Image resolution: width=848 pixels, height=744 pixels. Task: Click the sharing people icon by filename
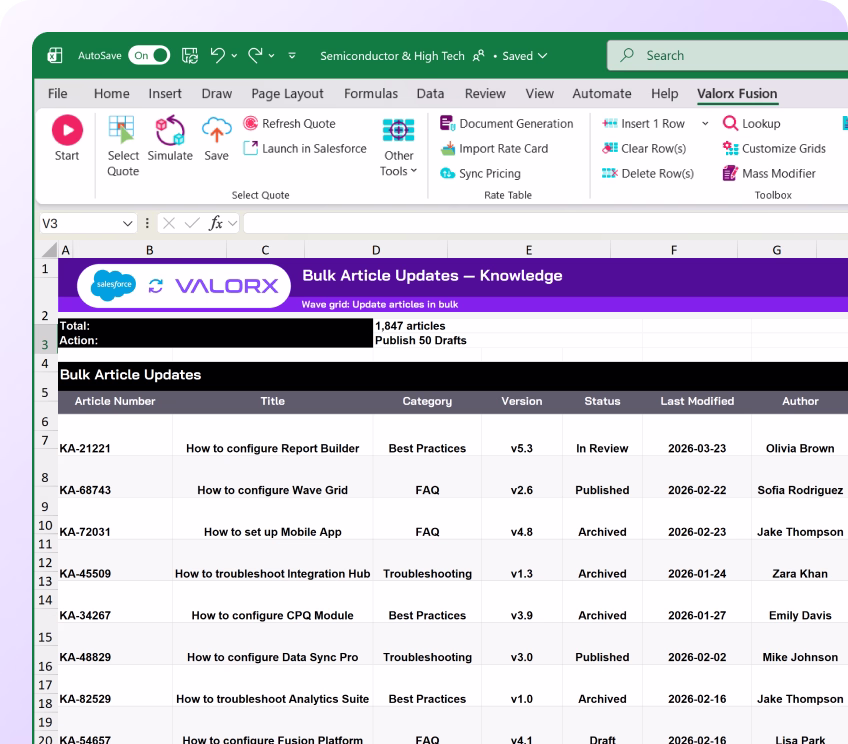point(479,56)
